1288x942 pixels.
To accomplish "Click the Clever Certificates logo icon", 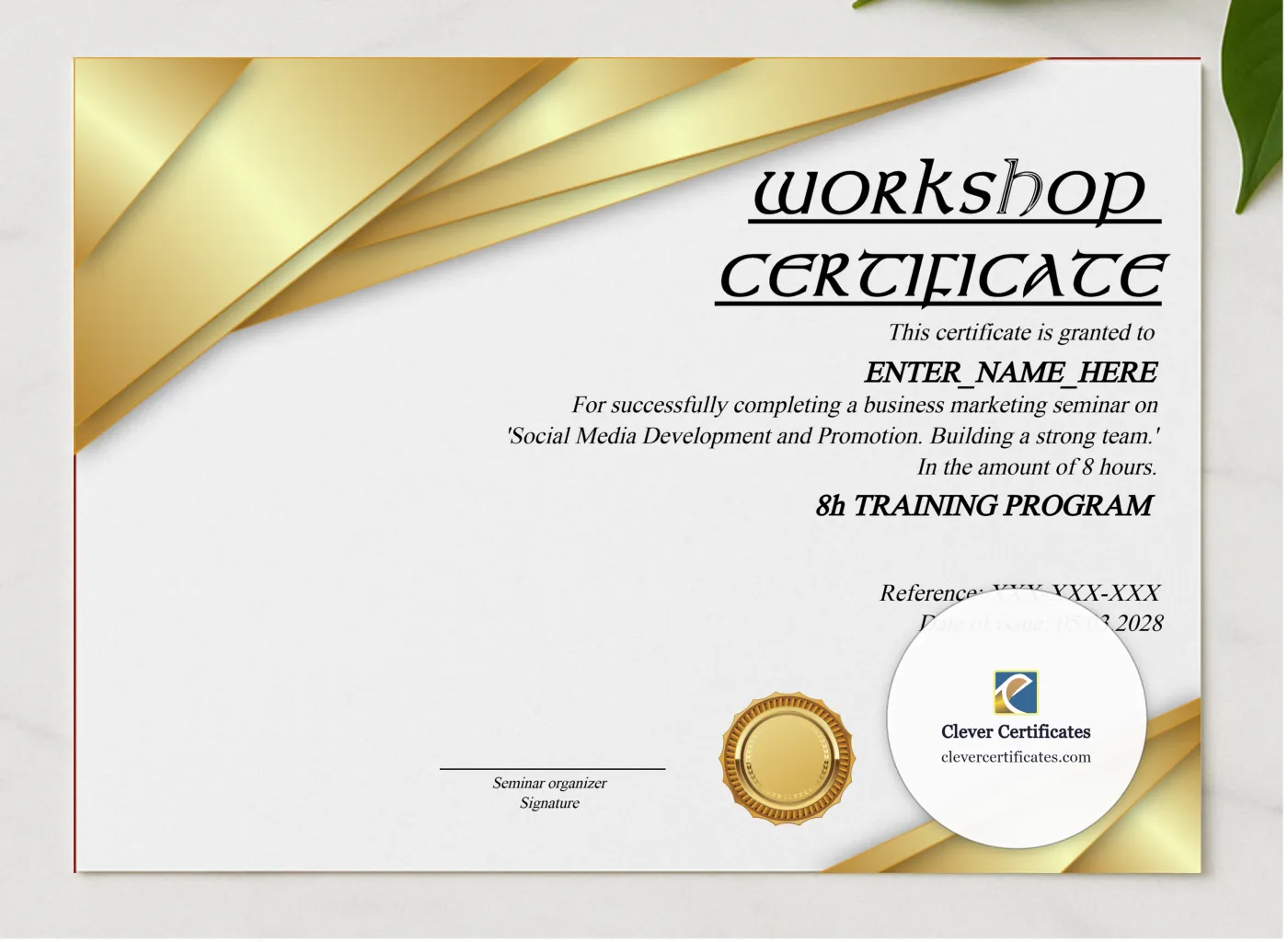I will tap(1016, 693).
